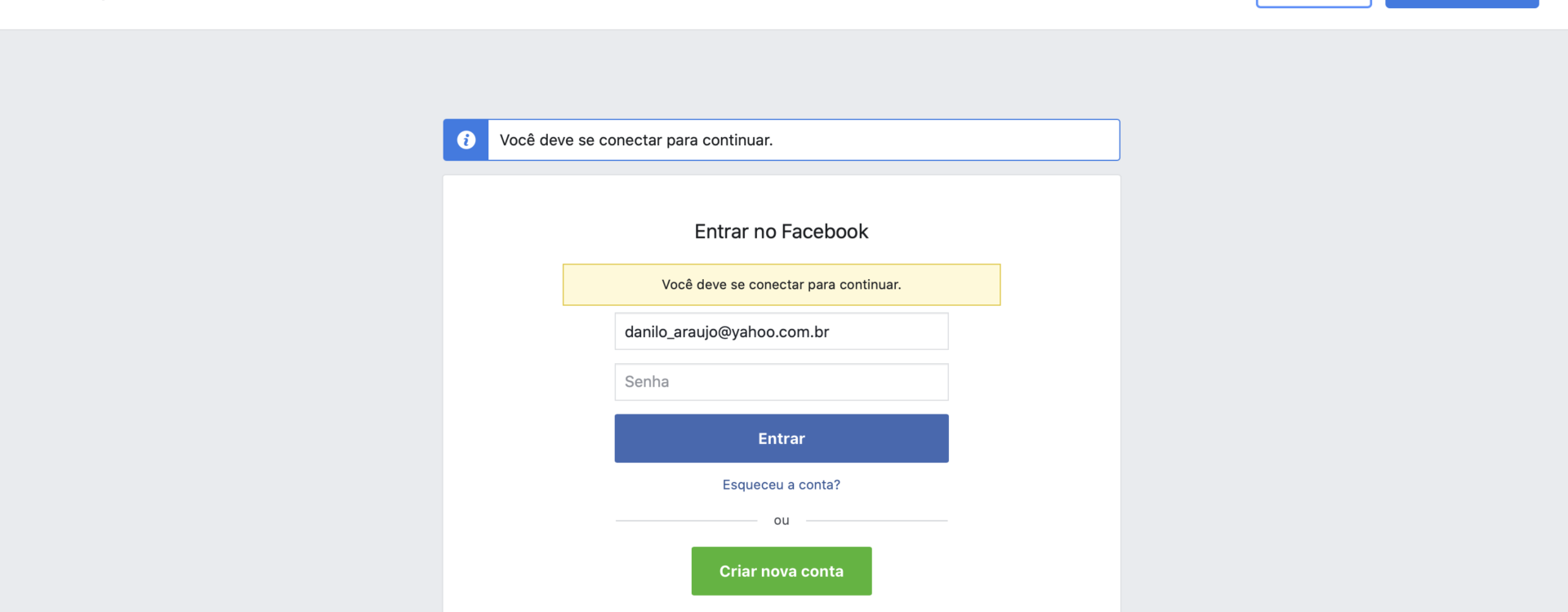The image size is (1568, 612).
Task: Click the blue Entrar button
Action: pyautogui.click(x=782, y=438)
